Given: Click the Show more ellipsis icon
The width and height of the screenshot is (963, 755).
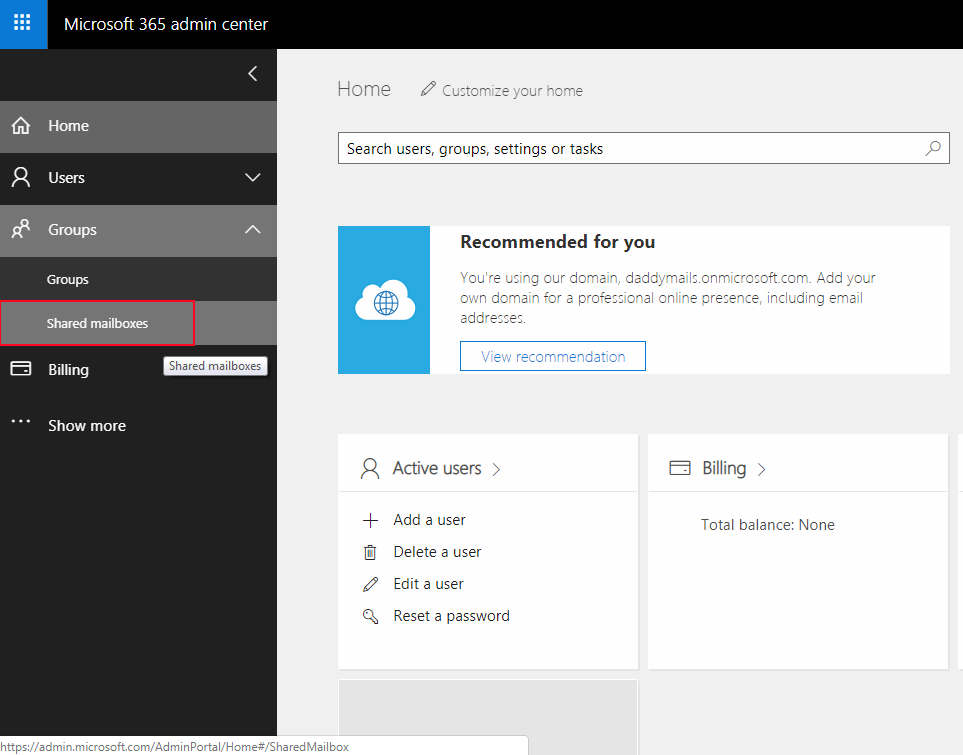Looking at the screenshot, I should [x=21, y=421].
